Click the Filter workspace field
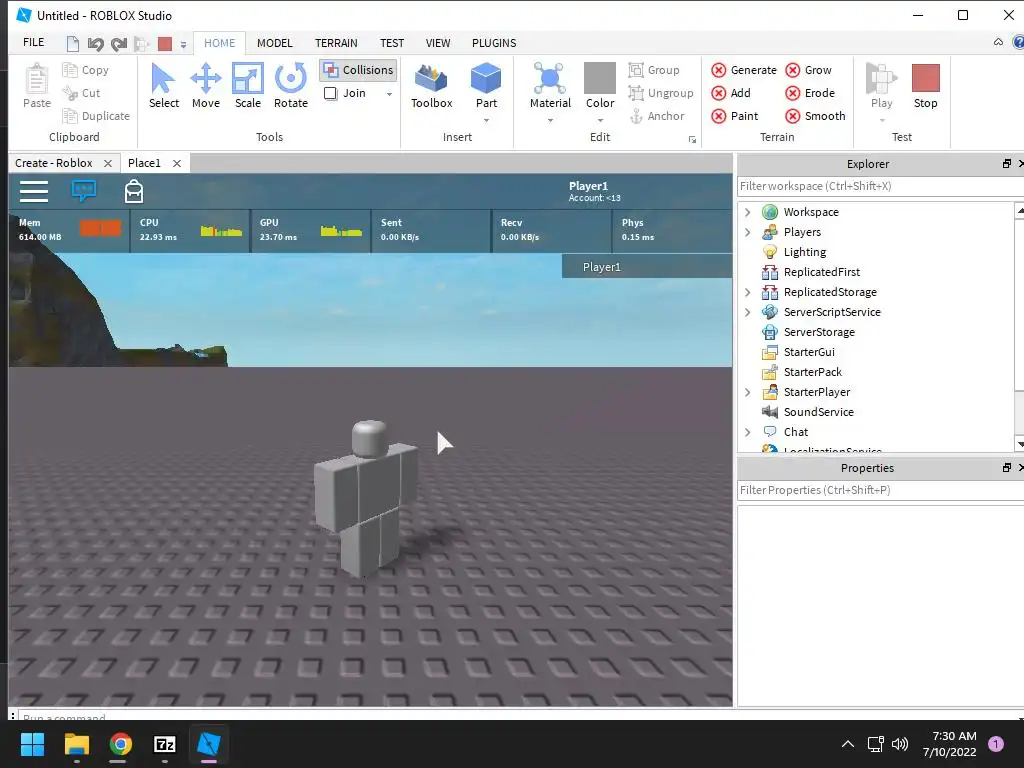This screenshot has height=768, width=1024. 880,186
